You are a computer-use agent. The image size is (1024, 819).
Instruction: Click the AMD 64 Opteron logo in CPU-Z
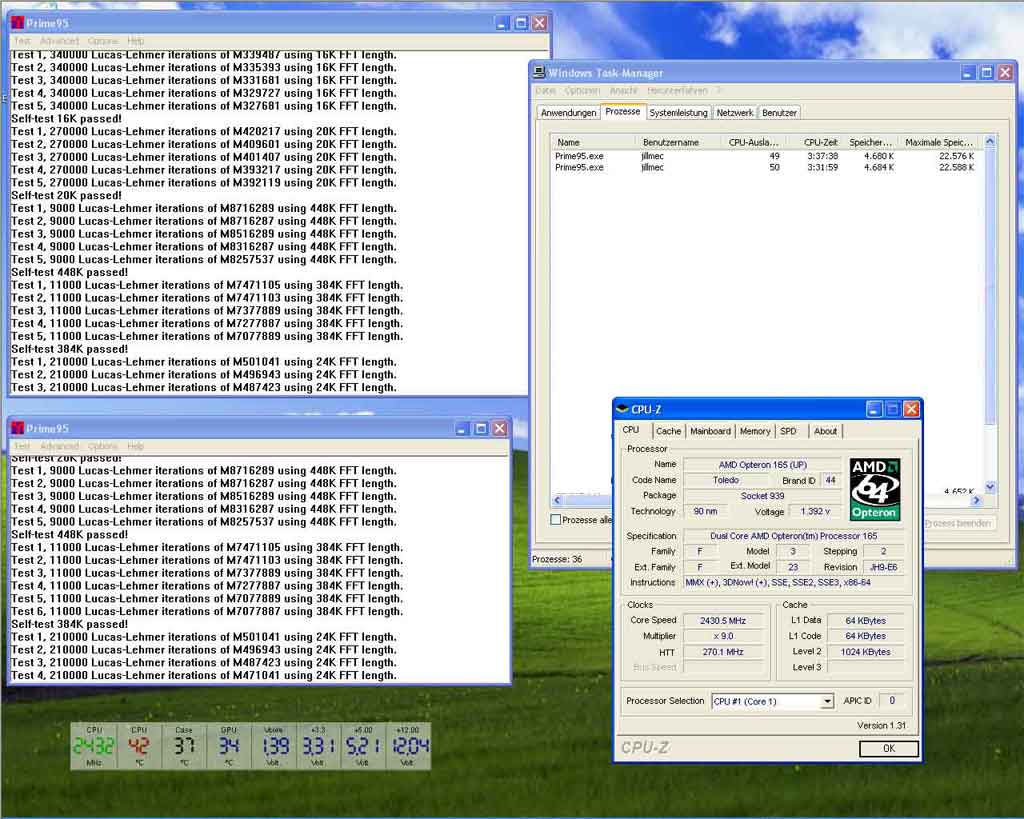coord(875,489)
